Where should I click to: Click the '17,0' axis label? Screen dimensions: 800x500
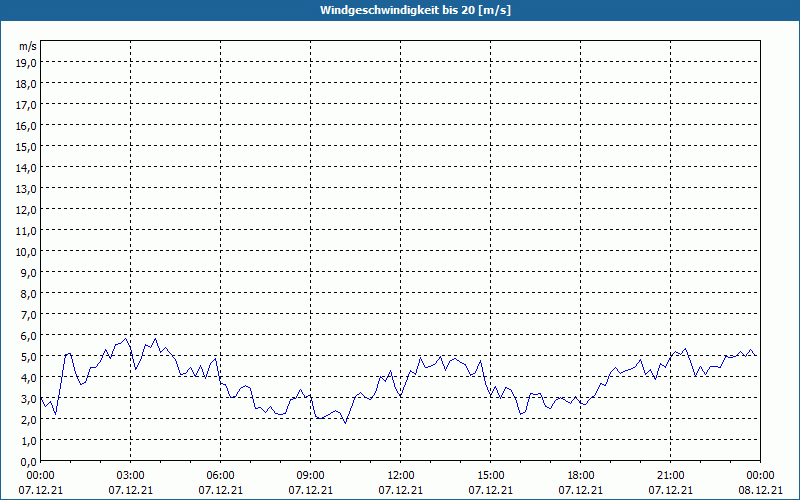pos(26,105)
